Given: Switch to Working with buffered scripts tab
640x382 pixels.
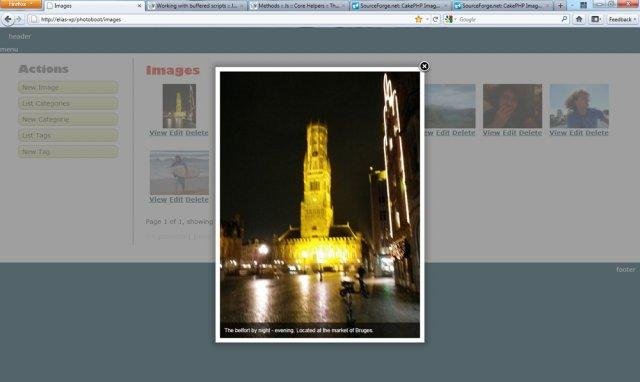Looking at the screenshot, I should coord(196,6).
